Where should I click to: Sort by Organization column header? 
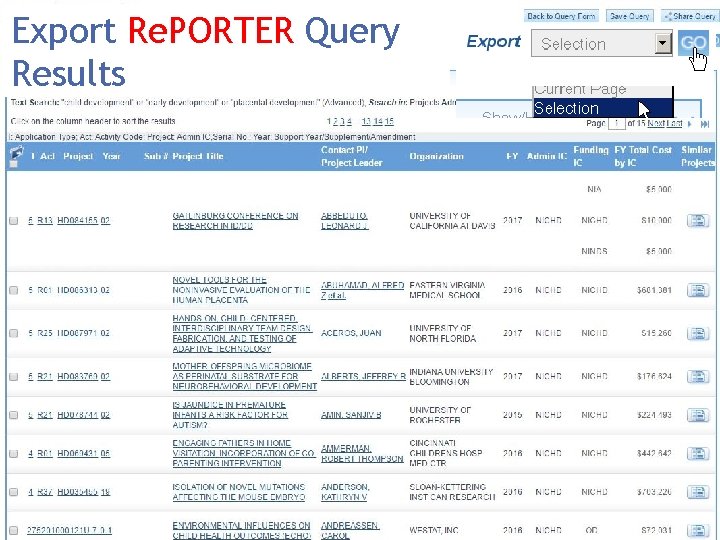tap(436, 156)
